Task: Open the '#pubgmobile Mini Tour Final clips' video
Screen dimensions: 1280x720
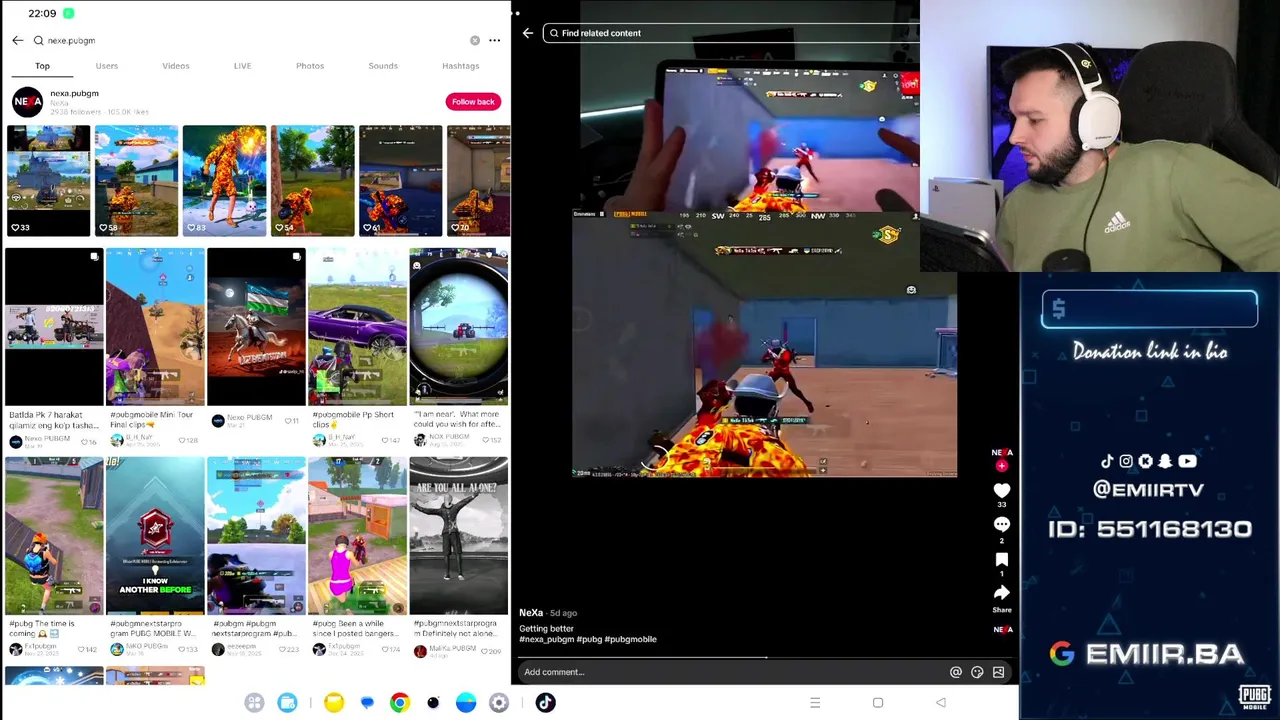Action: 155,327
